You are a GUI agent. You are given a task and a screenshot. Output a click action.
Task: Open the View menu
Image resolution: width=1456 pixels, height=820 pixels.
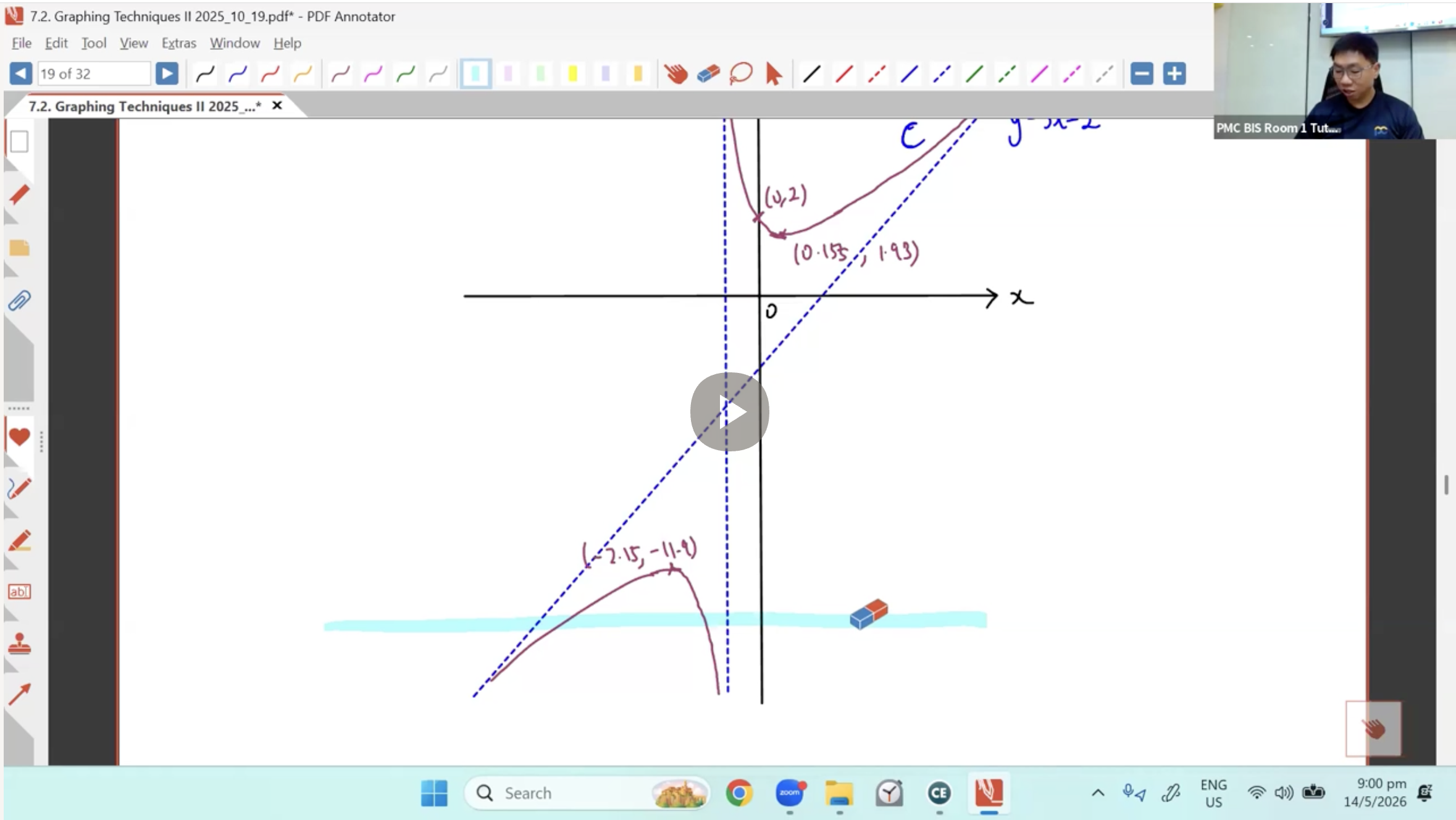pos(133,43)
